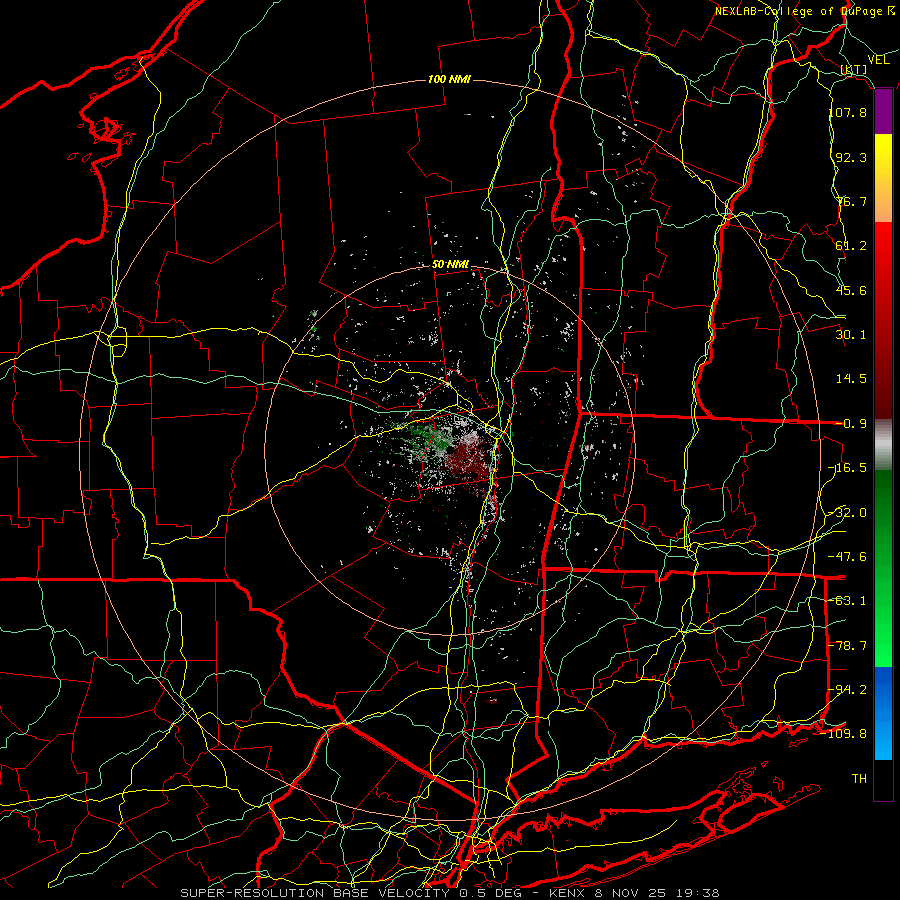The height and width of the screenshot is (900, 900).
Task: Click the purple segment of color bar
Action: coord(883,112)
